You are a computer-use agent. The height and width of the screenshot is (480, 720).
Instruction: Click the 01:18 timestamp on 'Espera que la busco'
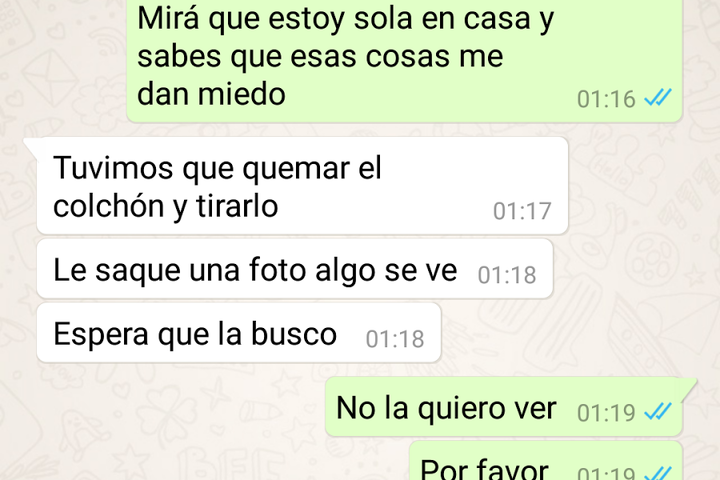(x=395, y=339)
